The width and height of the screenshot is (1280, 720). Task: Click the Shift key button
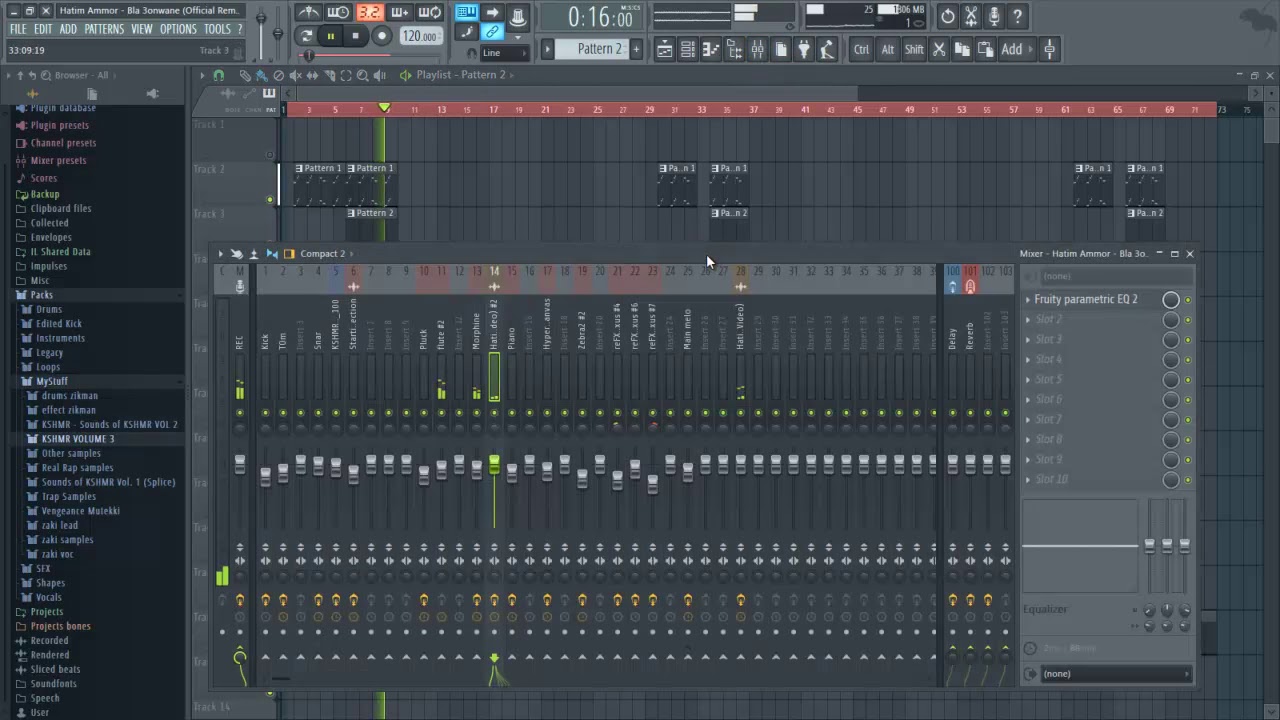click(914, 49)
